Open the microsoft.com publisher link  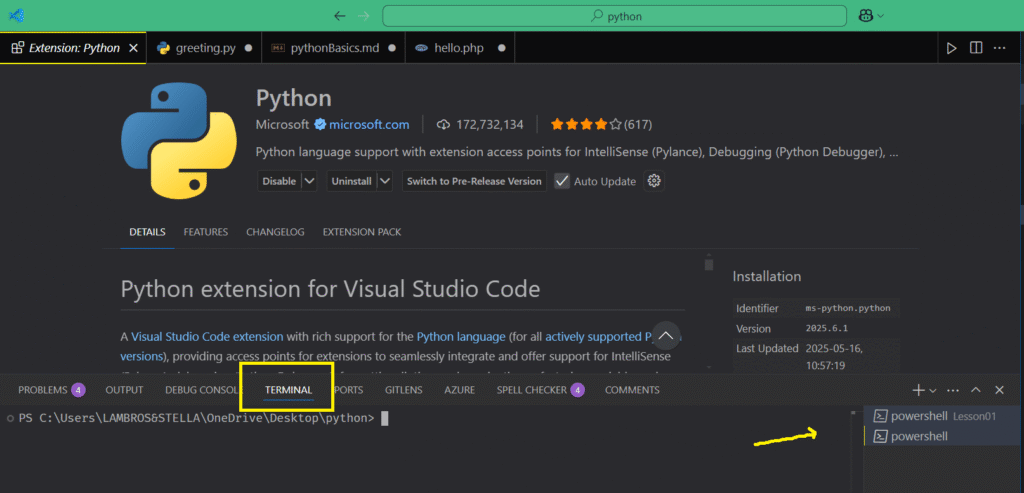369,125
